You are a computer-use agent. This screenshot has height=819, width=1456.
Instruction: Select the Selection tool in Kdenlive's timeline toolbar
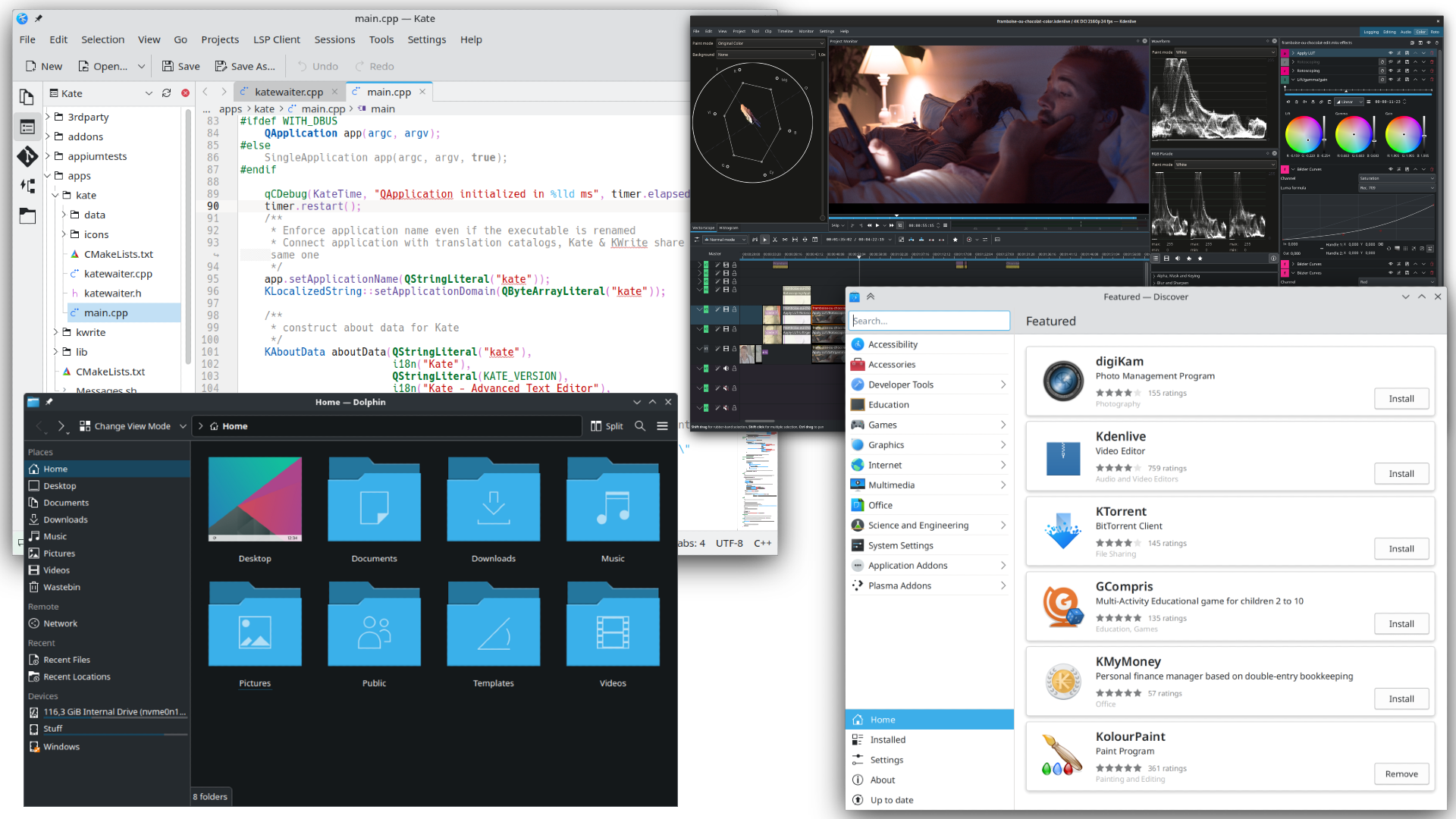coord(764,240)
